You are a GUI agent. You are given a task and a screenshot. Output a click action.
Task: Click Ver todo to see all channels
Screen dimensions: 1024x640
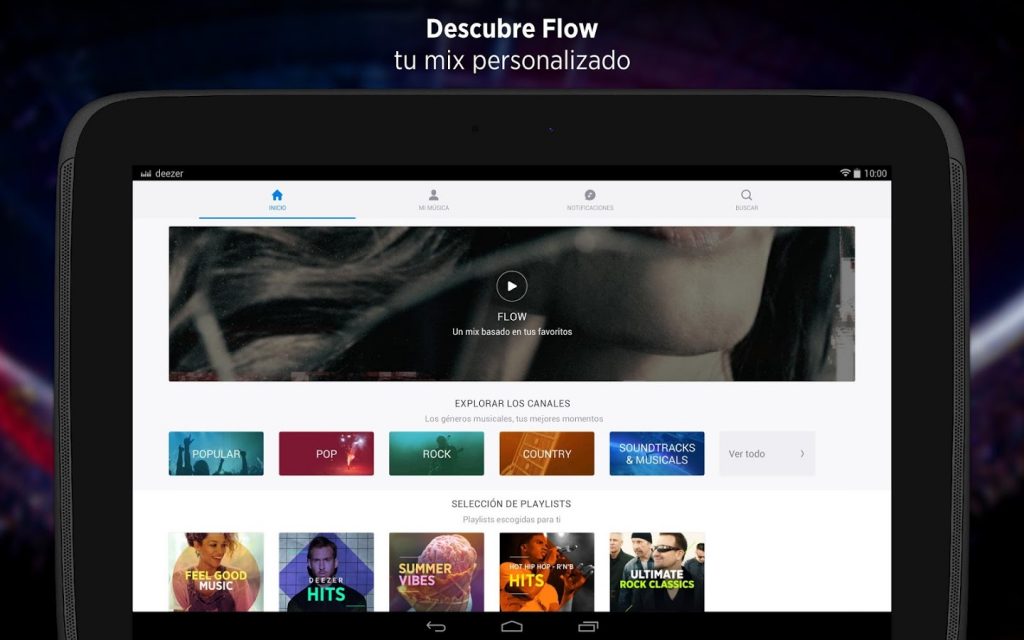tap(767, 453)
